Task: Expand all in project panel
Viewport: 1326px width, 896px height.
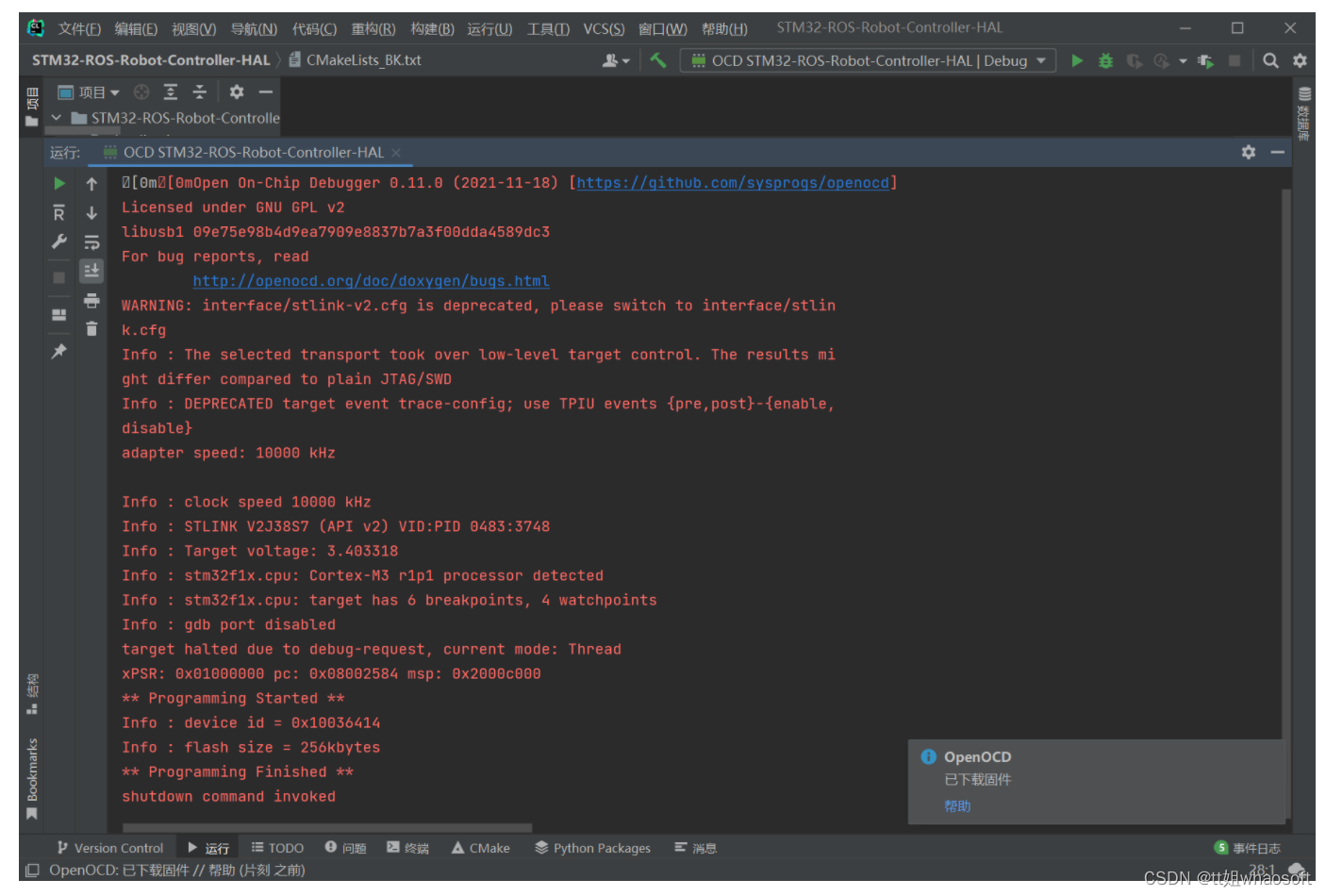Action: 171,91
